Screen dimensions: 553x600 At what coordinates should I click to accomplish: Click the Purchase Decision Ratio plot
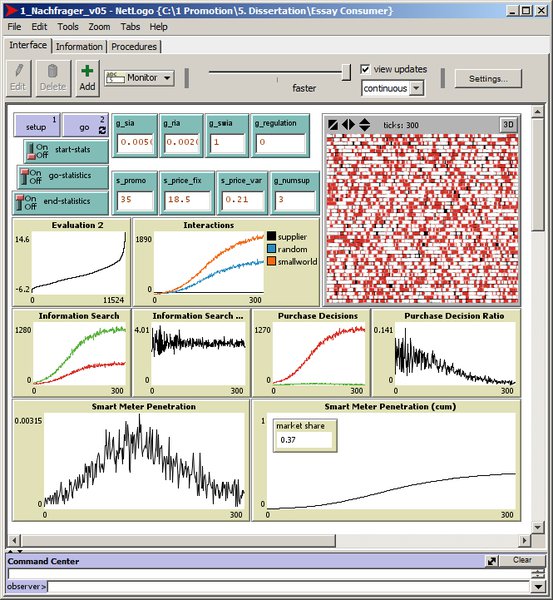click(446, 353)
